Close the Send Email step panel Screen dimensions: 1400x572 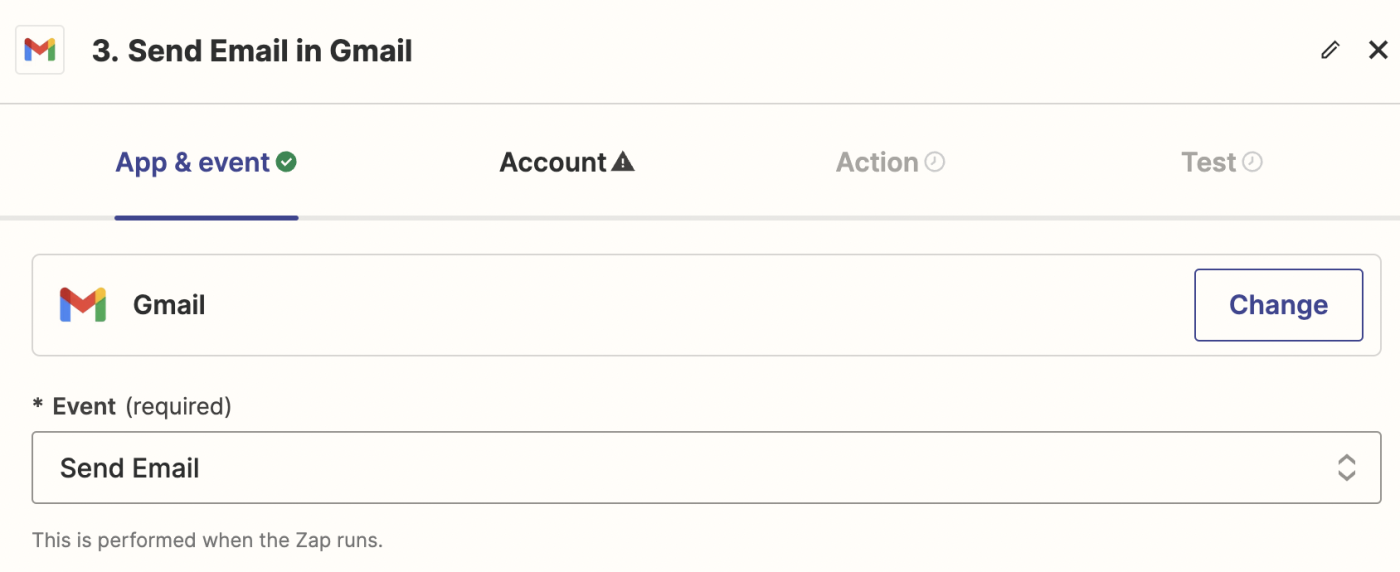coord(1378,50)
